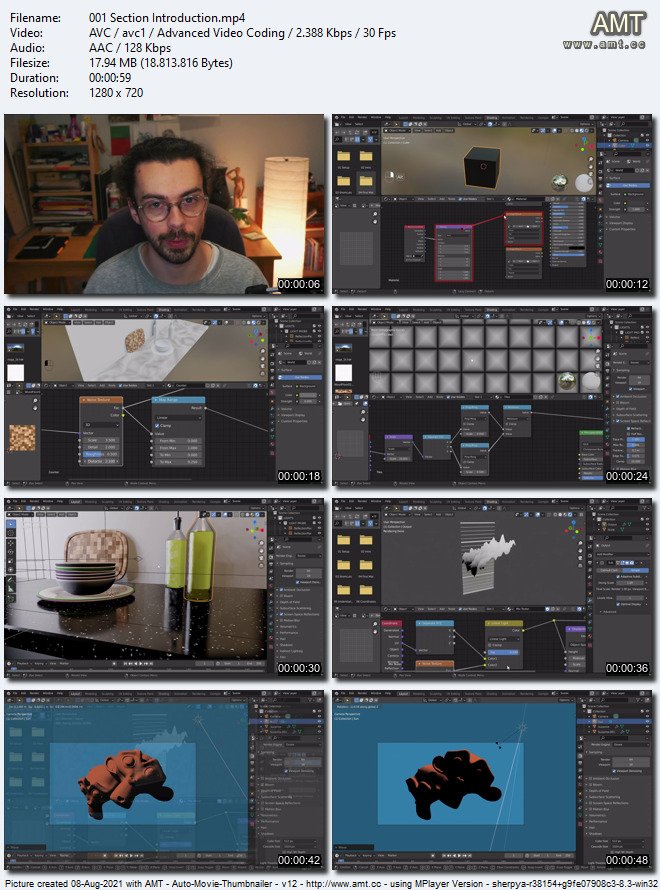Open the 00:00:24 grid viewport frame thumbnail
Screen dimensions: 660x890
point(493,396)
